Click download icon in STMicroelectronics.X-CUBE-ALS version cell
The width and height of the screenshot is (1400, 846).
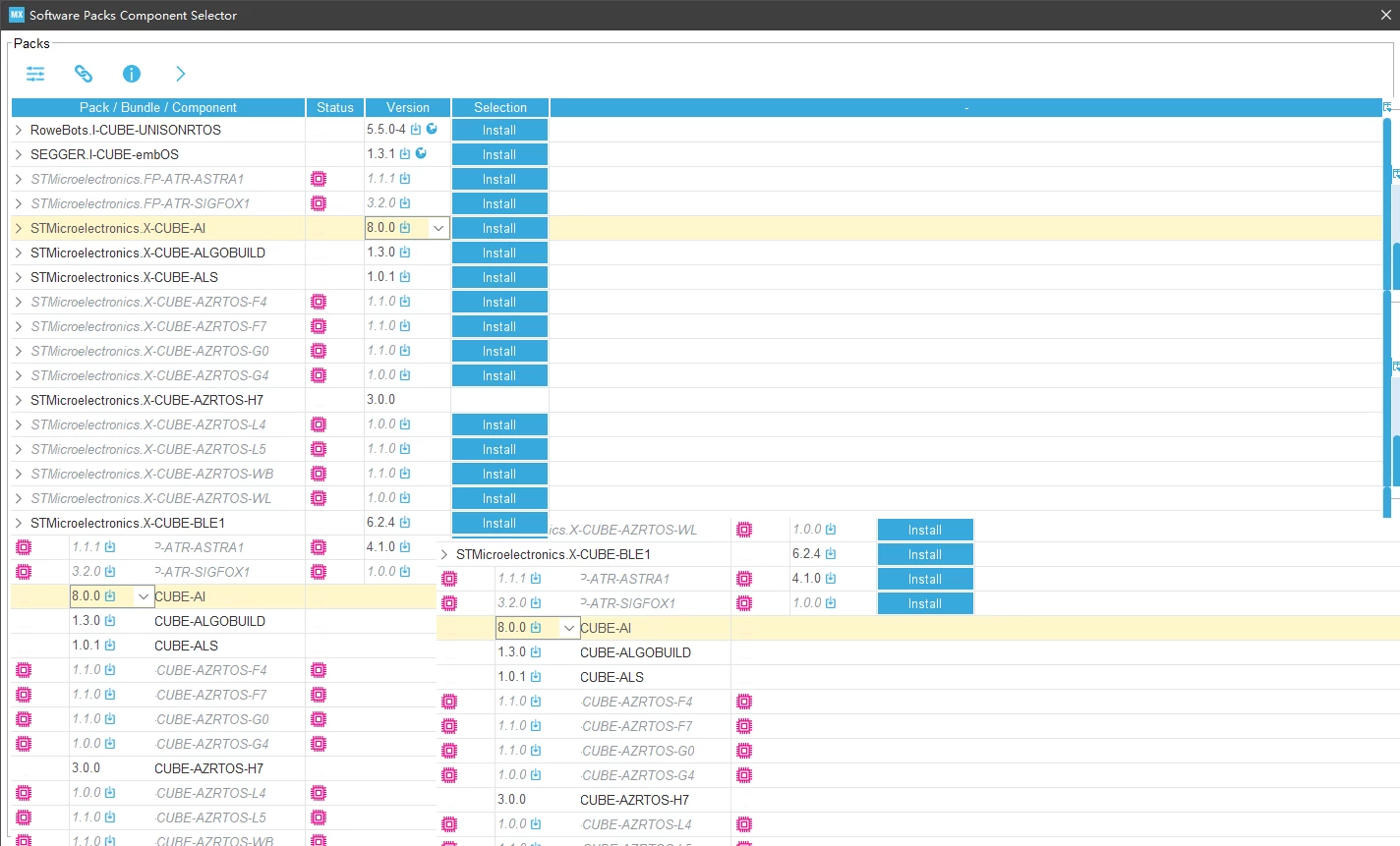click(405, 277)
